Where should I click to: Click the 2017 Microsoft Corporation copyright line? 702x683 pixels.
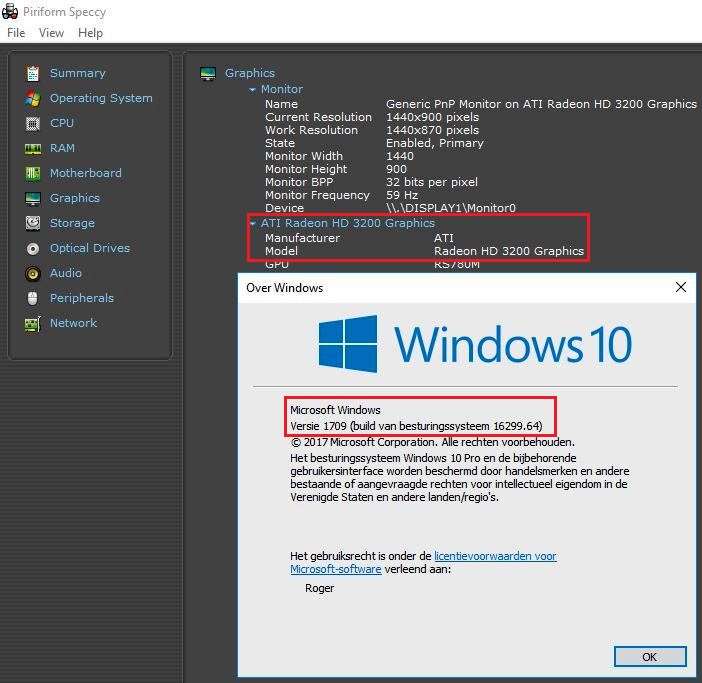click(432, 442)
